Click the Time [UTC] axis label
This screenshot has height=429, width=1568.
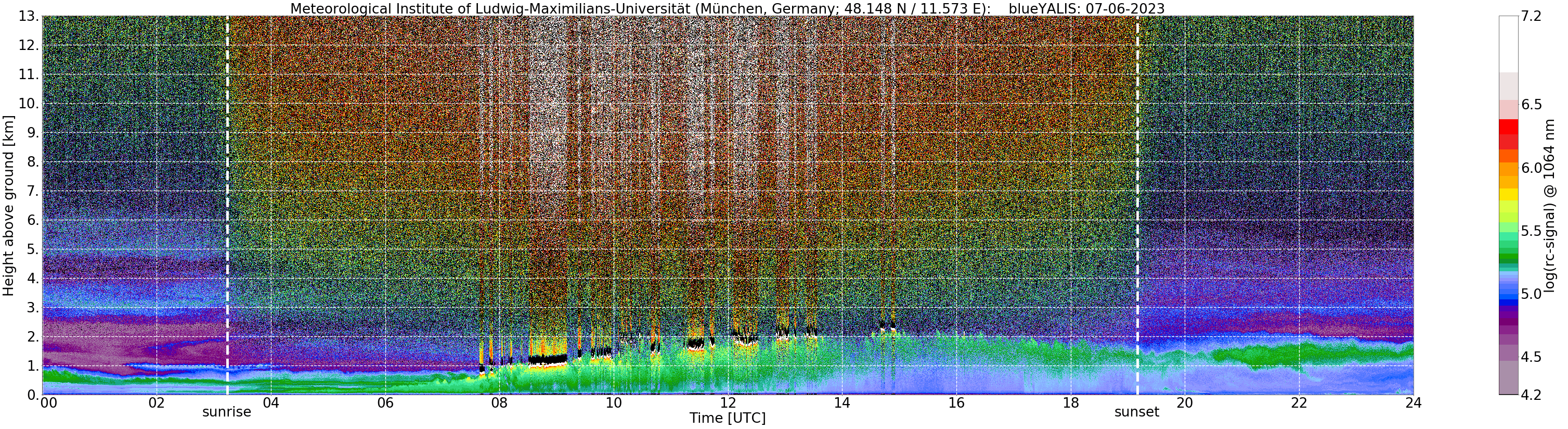(728, 419)
